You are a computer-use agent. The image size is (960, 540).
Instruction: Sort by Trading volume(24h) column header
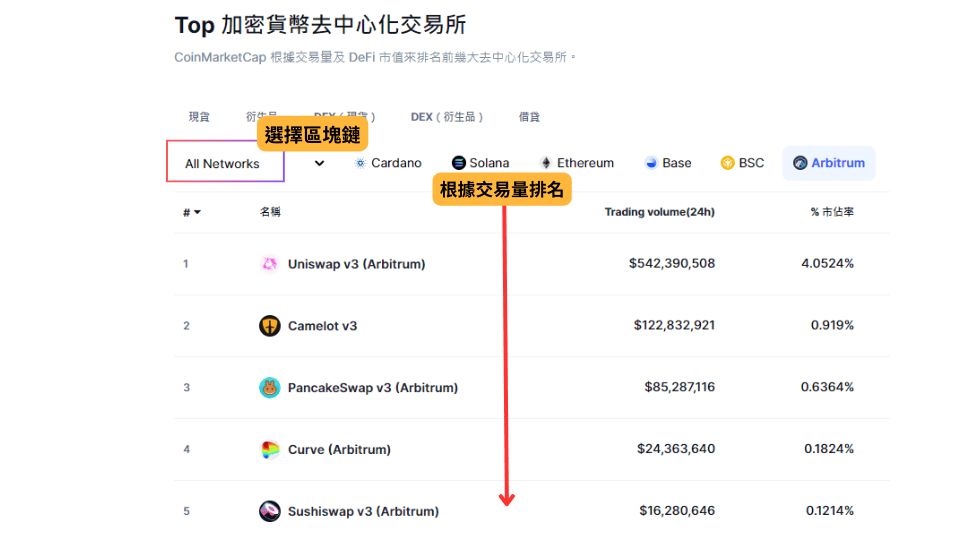[x=659, y=212]
